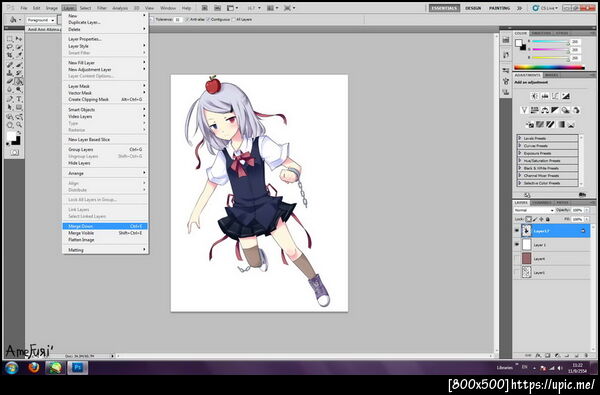Click the ESSENTIALS workspace button

tap(444, 8)
